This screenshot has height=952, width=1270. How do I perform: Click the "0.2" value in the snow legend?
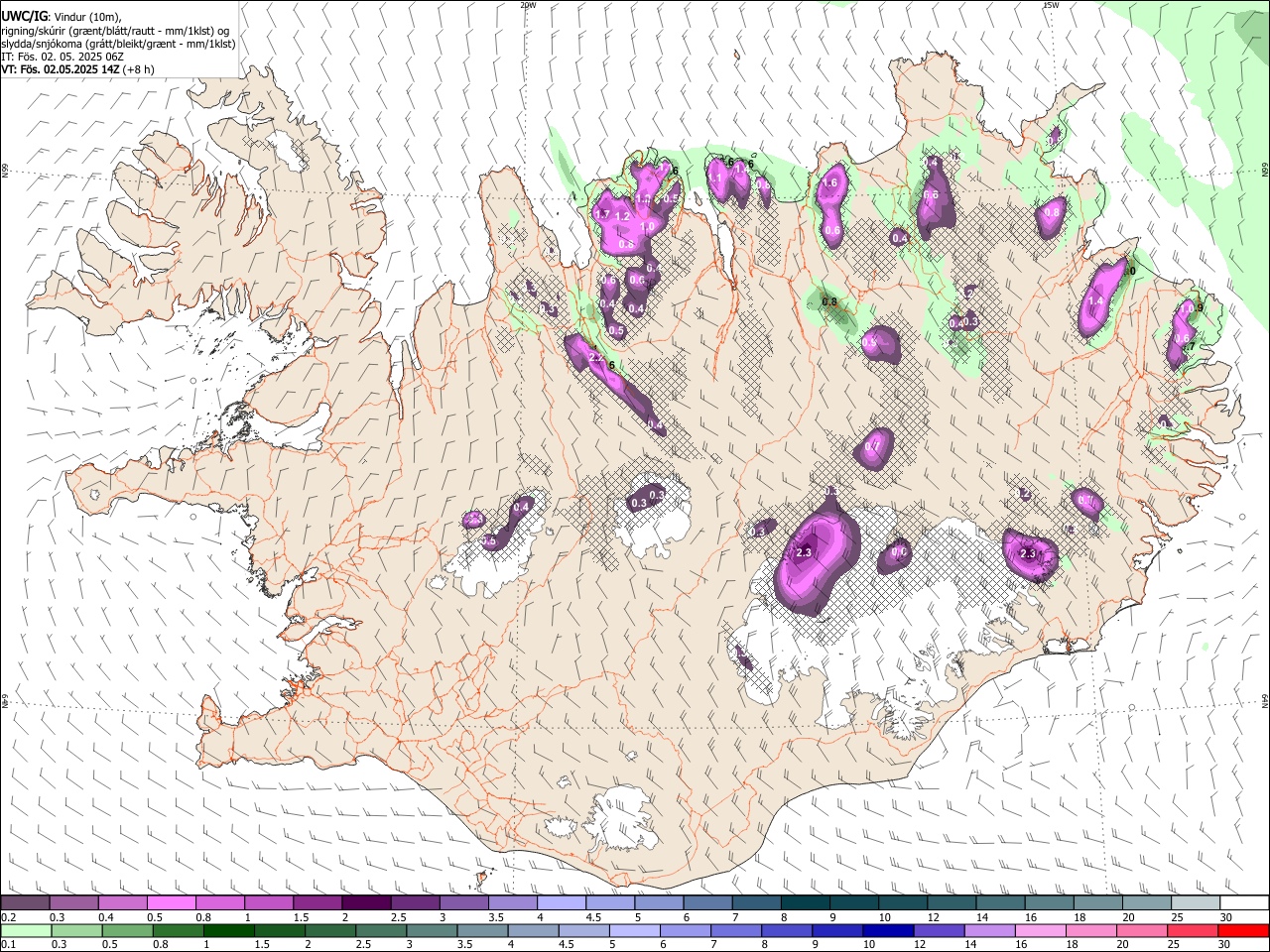(x=9, y=916)
